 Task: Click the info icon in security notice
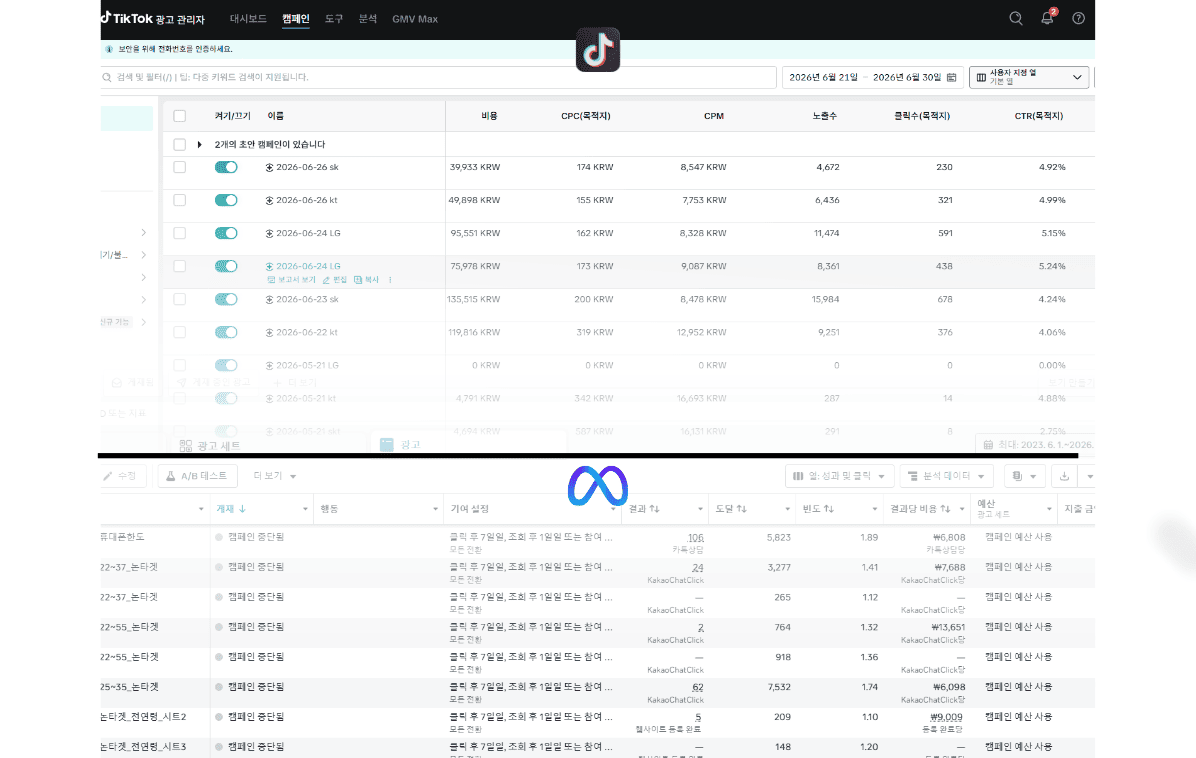coord(109,49)
